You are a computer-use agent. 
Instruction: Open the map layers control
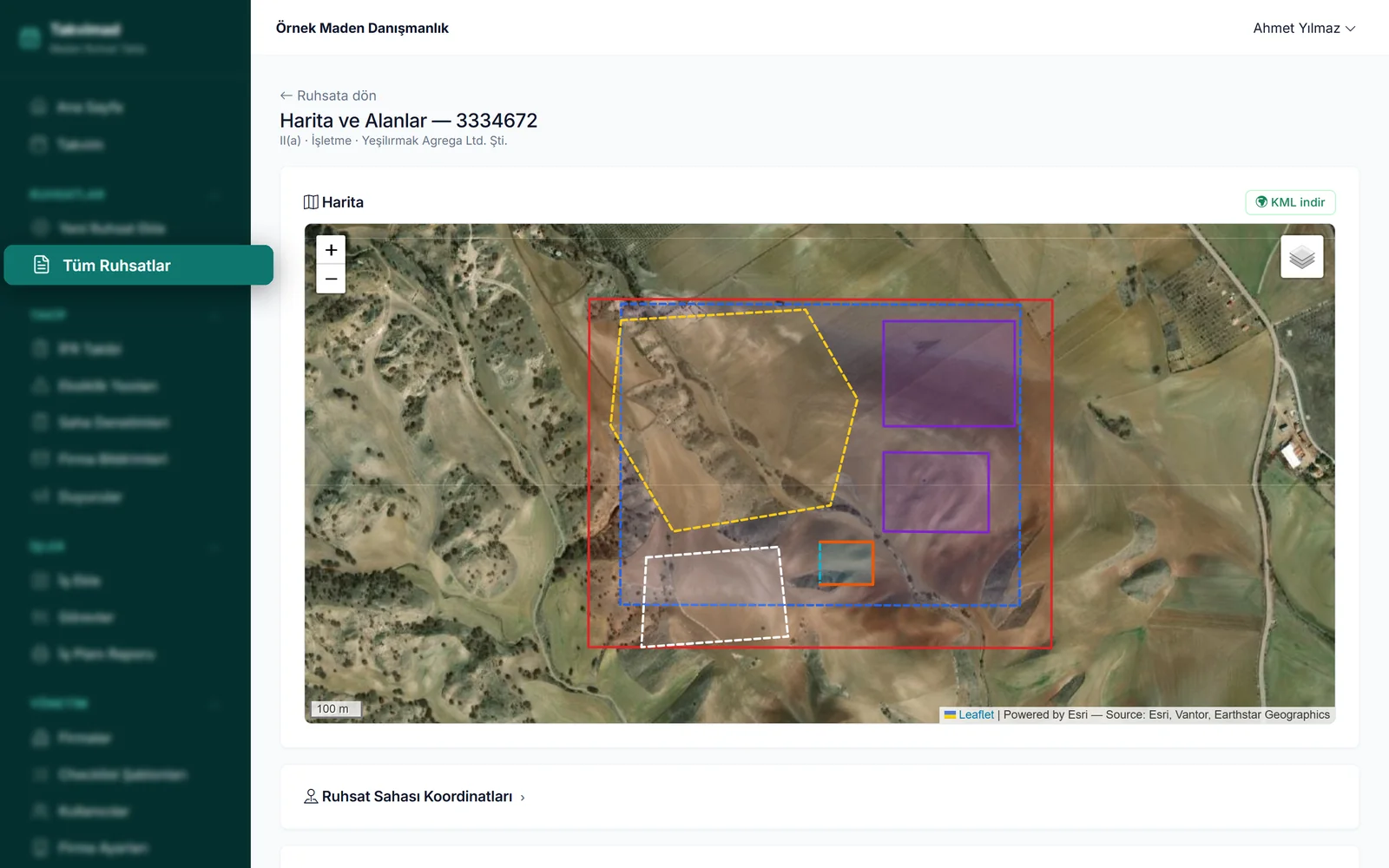1301,257
